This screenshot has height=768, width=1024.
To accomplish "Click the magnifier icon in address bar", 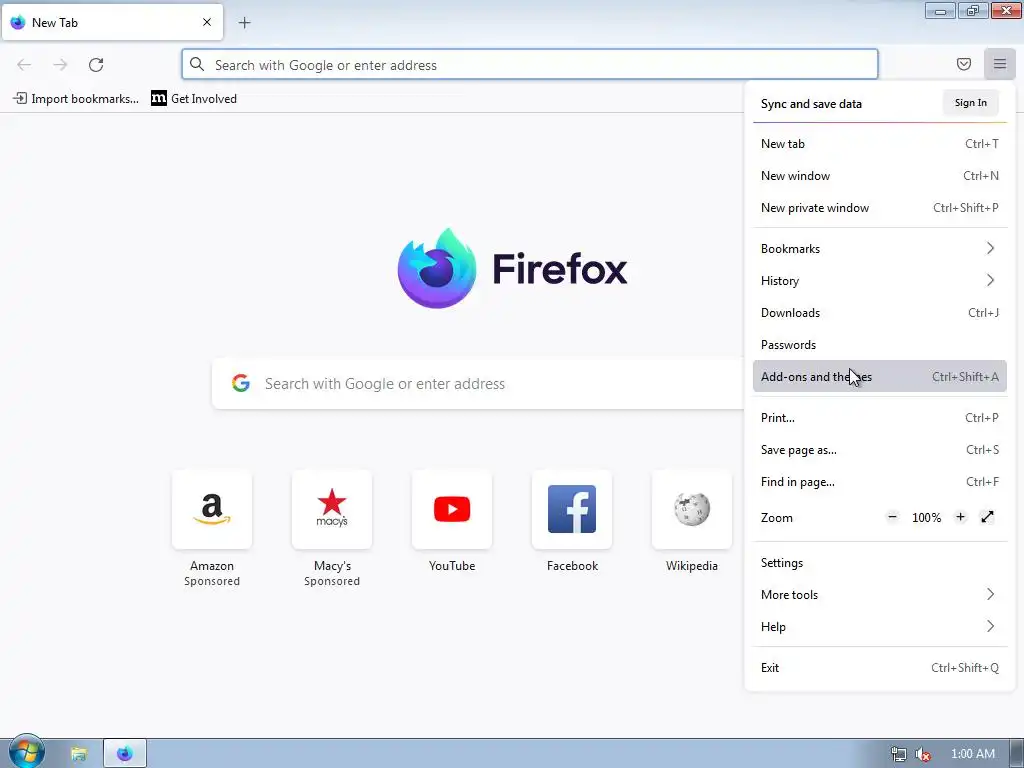I will [197, 64].
